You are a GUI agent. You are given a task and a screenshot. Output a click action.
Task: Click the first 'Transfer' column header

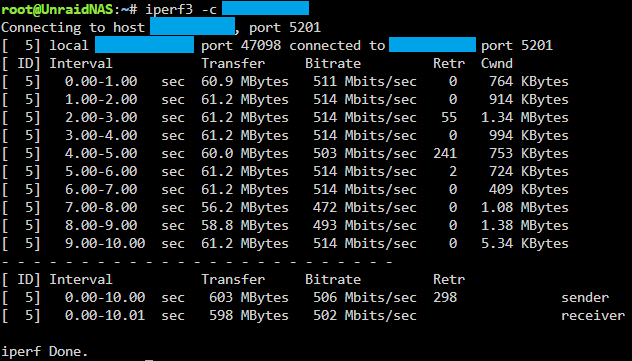point(233,64)
